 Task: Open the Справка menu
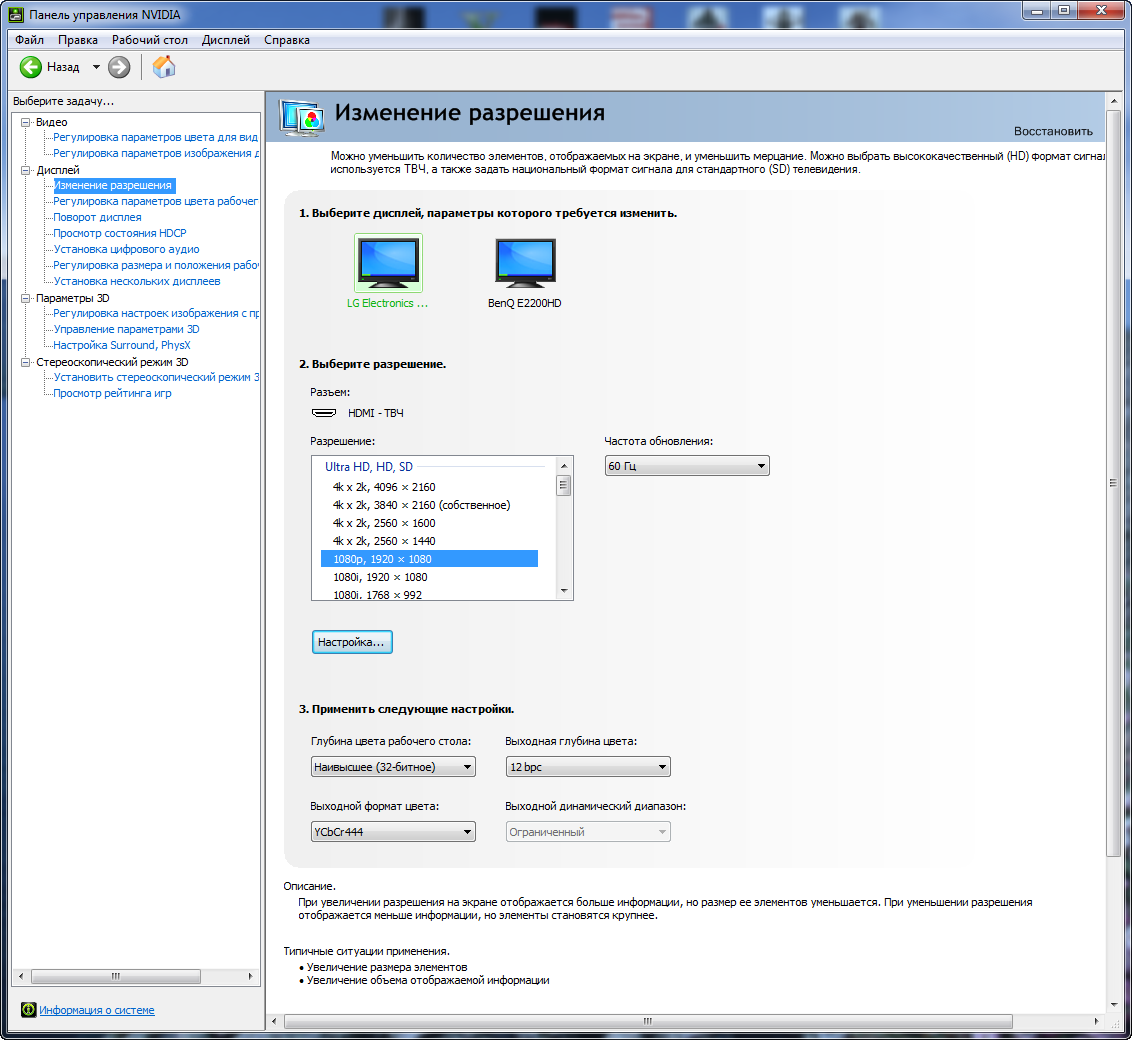click(287, 40)
